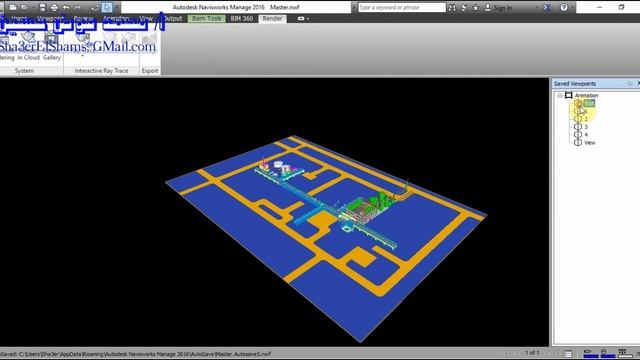Click the Print icon in quick access toolbar

[54, 7]
